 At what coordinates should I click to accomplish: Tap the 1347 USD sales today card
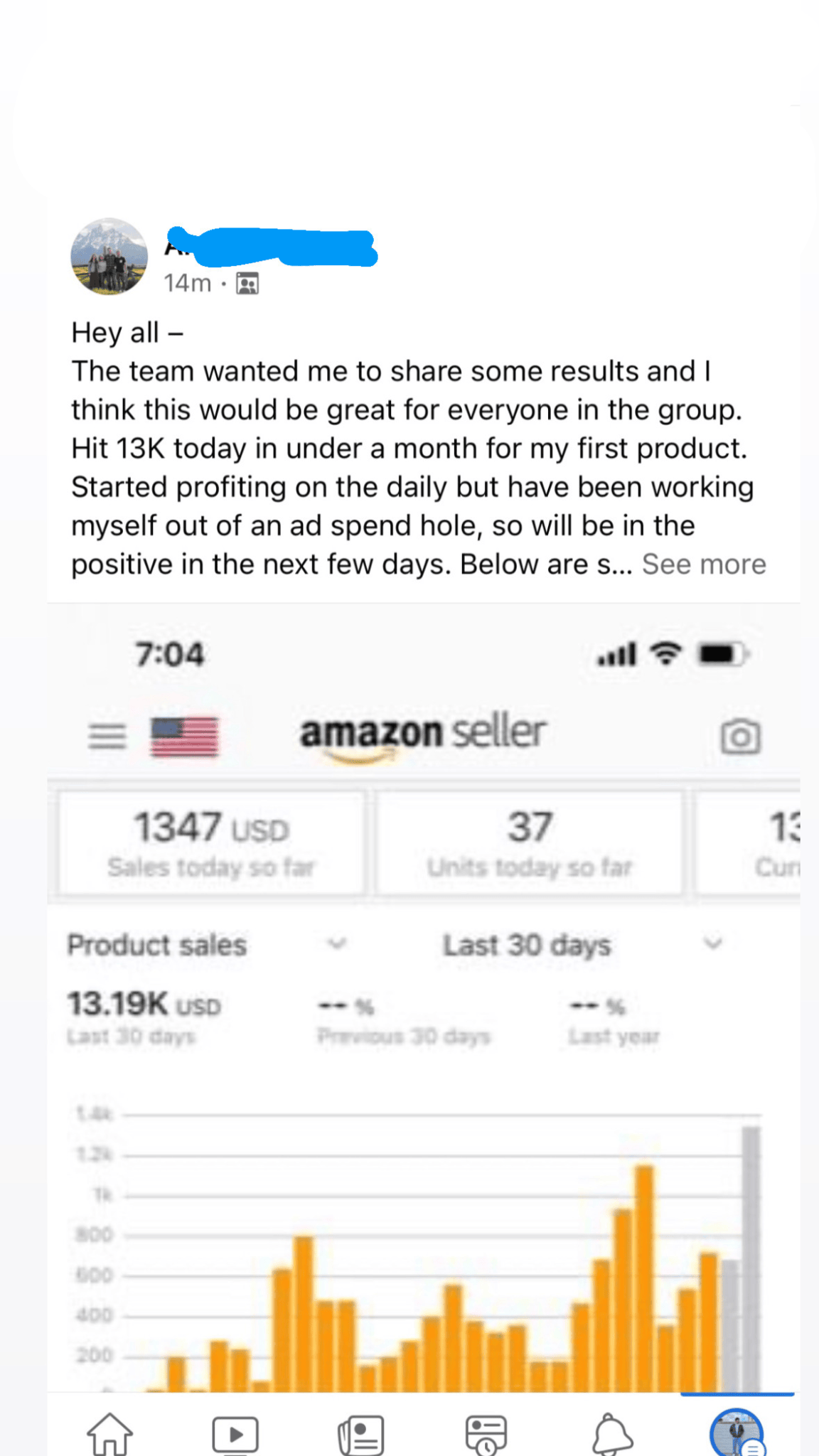coord(211,843)
